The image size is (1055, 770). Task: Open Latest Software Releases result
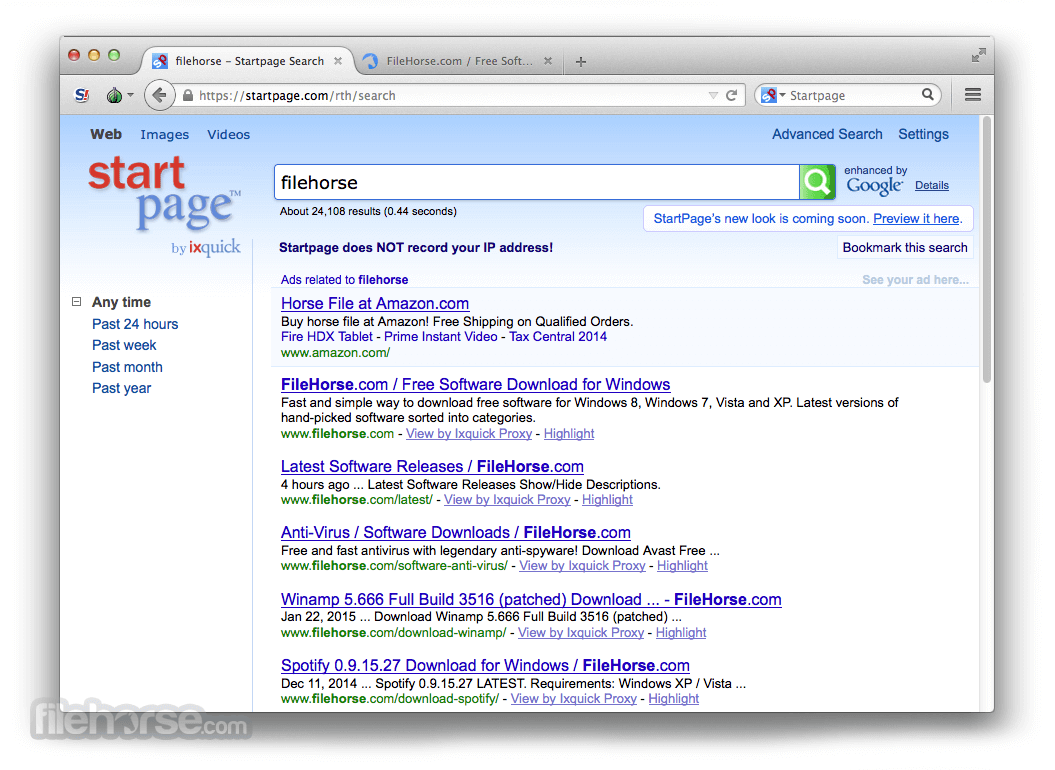[x=432, y=466]
